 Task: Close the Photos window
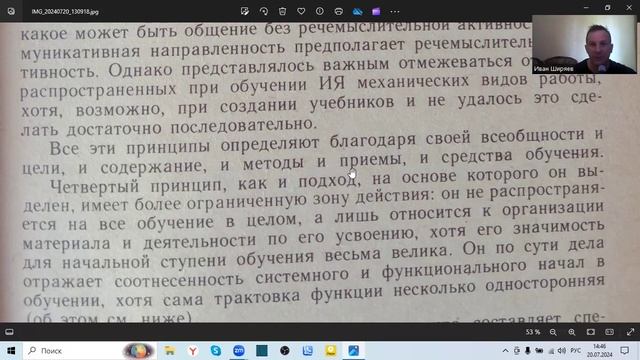coord(629,7)
